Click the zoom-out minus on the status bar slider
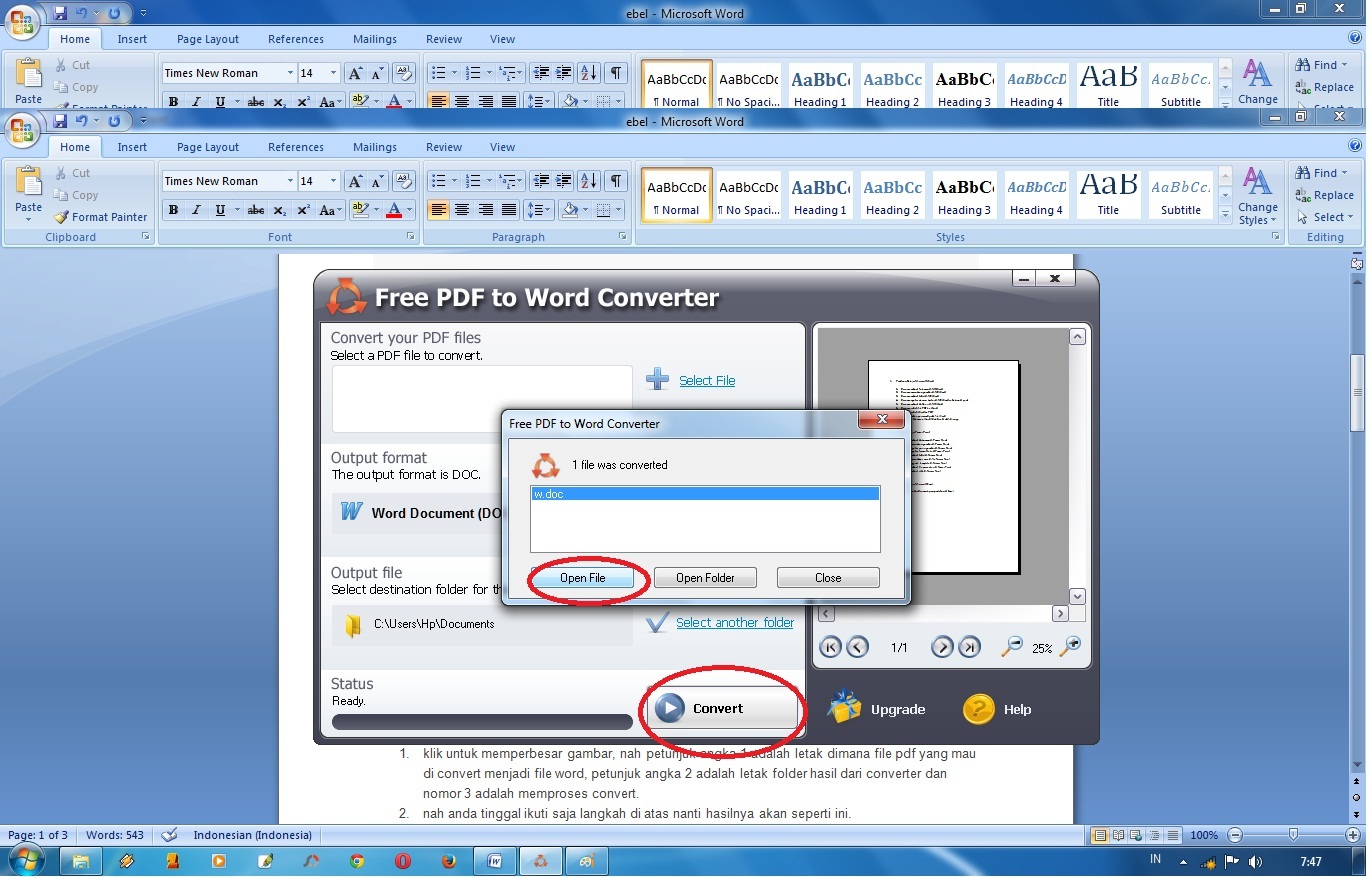This screenshot has height=879, width=1372. (1235, 835)
